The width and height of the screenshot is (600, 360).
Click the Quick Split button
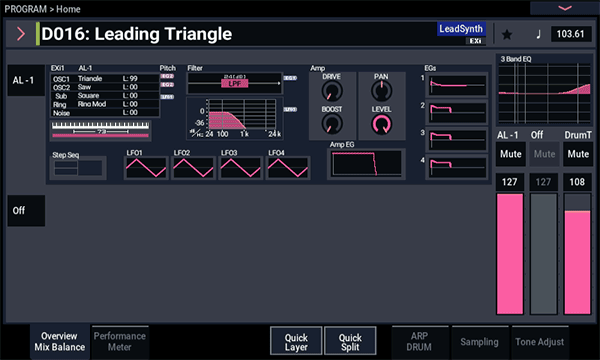350,341
